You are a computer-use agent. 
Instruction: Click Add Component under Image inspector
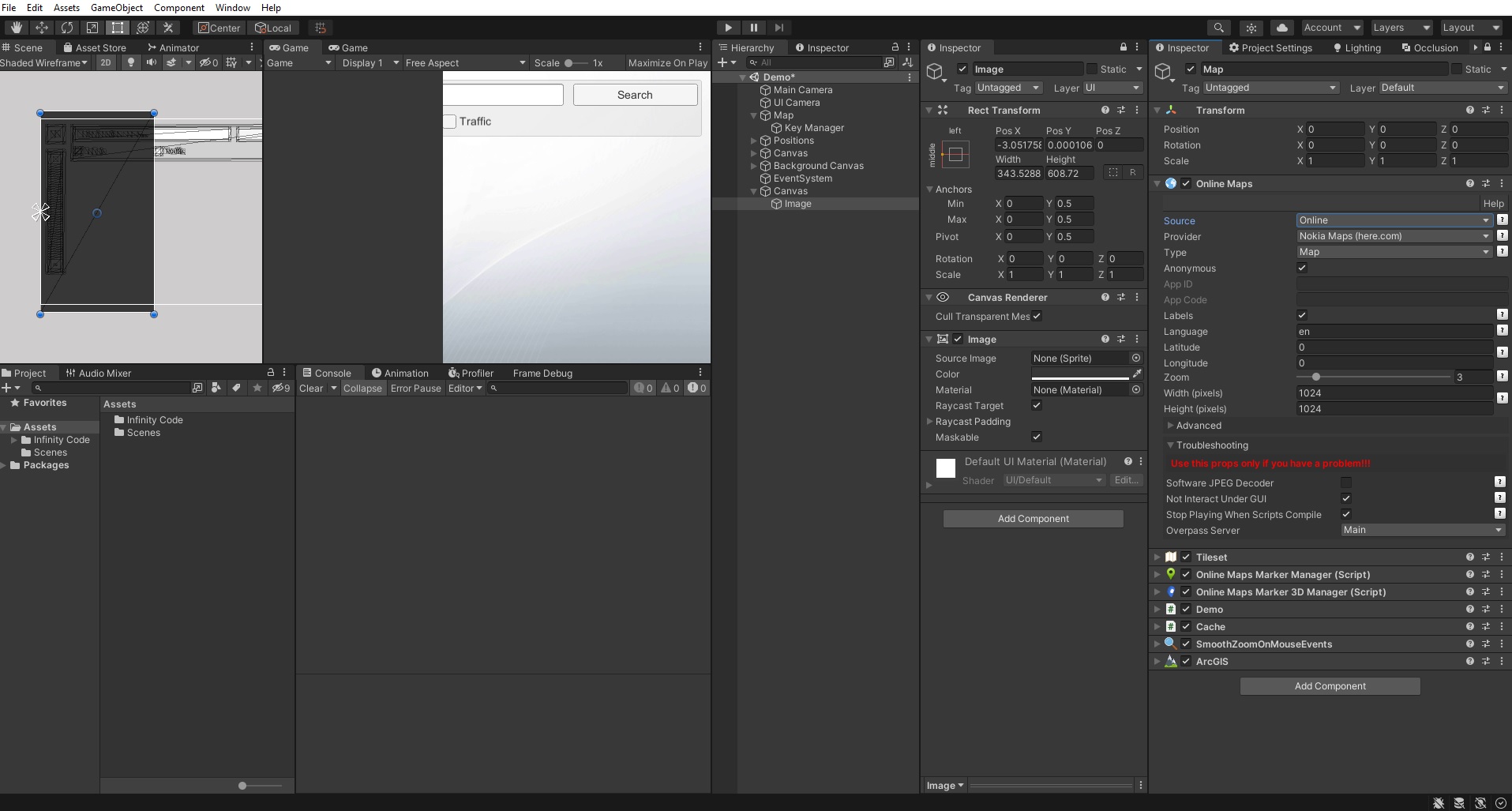1033,519
